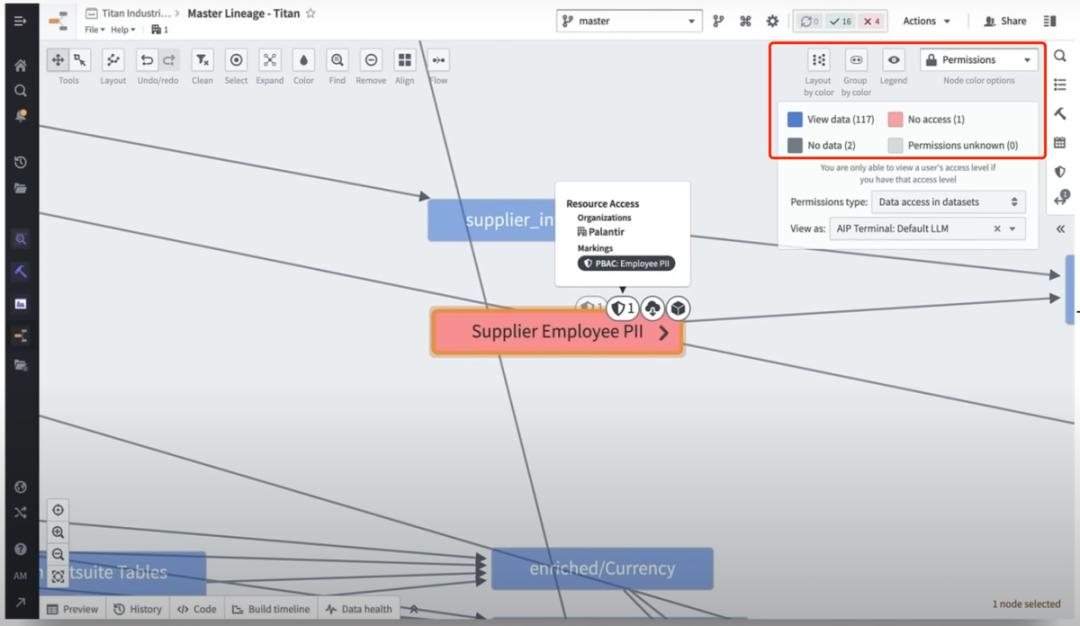Click the Remove node icon
Viewport: 1080px width, 626px height.
371,61
